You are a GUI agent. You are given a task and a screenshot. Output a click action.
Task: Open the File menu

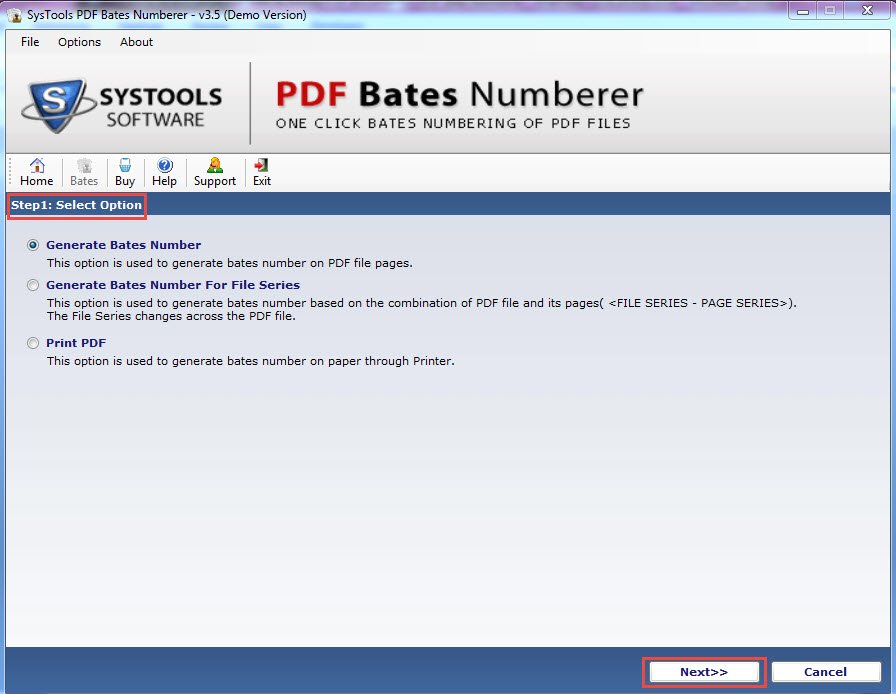[30, 42]
